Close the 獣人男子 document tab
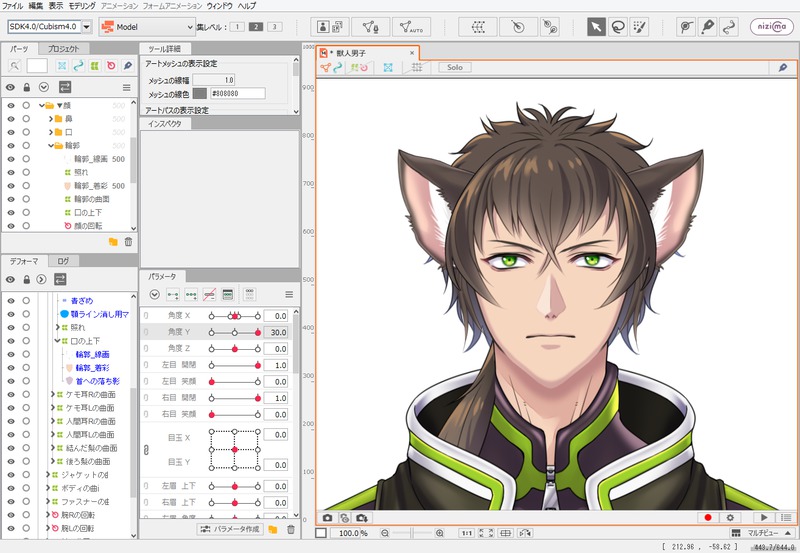This screenshot has width=800, height=553. pyautogui.click(x=412, y=53)
